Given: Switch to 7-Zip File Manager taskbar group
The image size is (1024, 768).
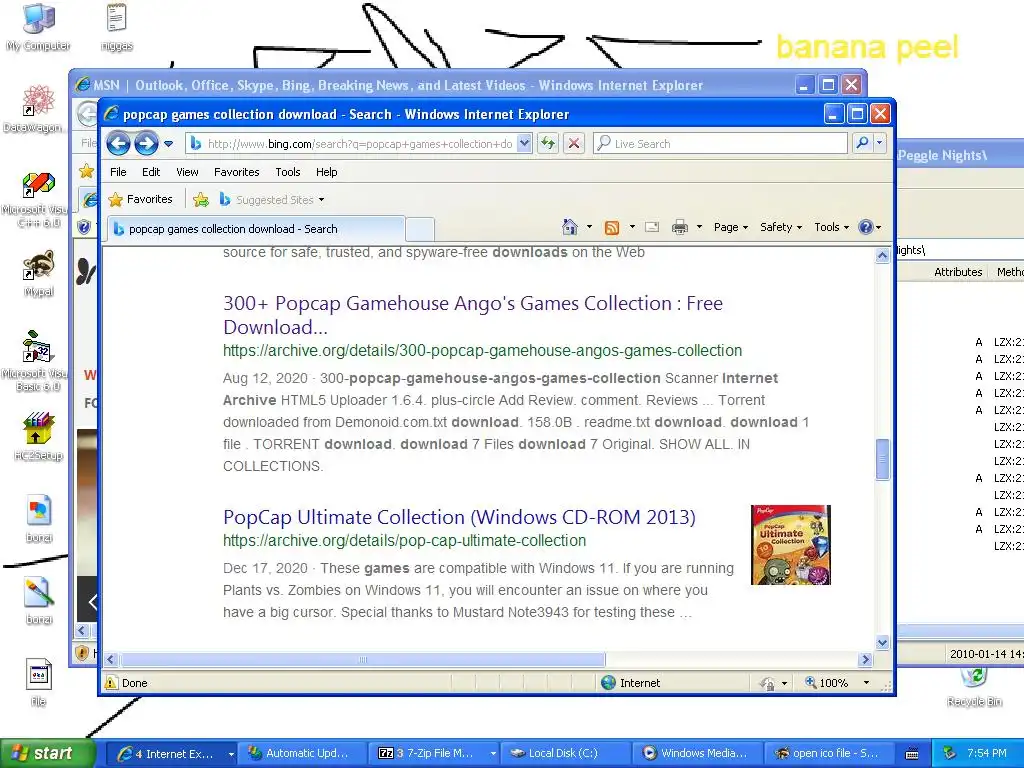Looking at the screenshot, I should tap(433, 753).
